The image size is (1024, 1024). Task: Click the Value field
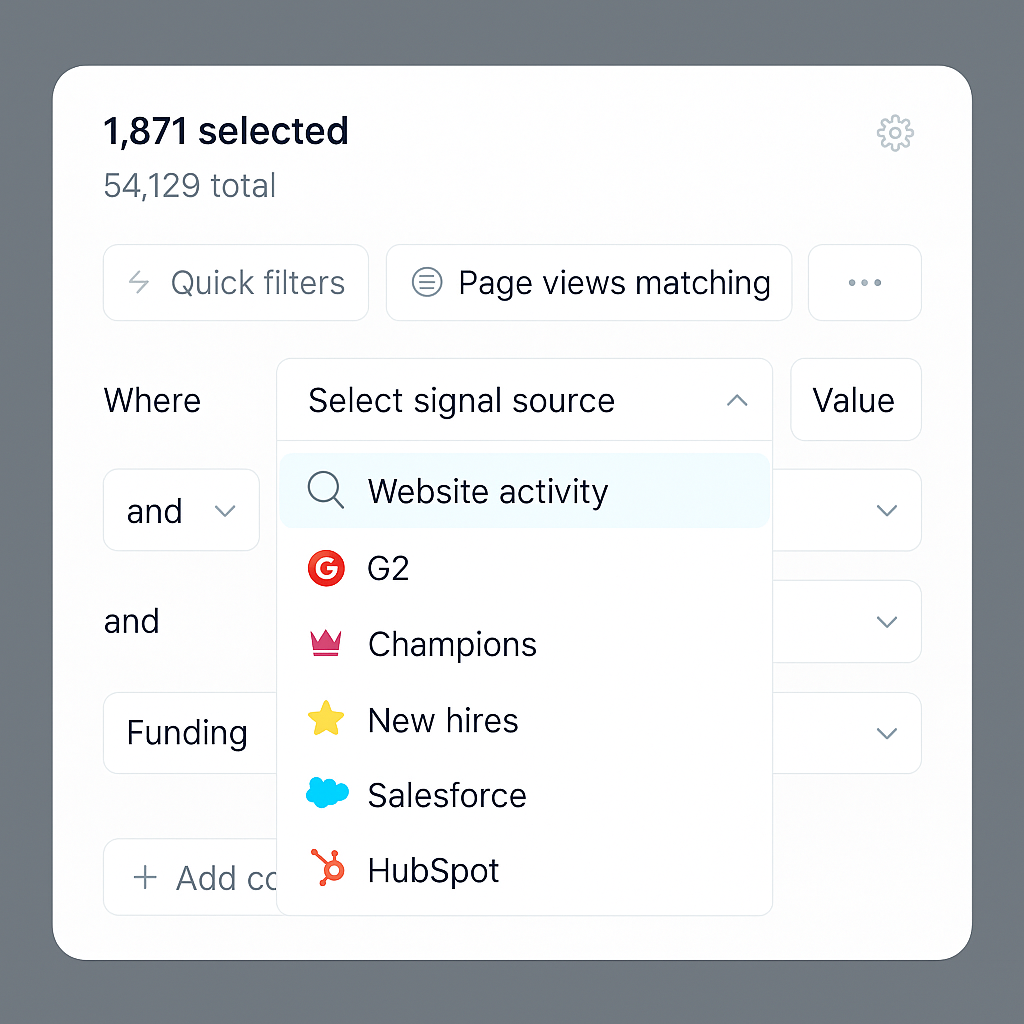tap(855, 400)
